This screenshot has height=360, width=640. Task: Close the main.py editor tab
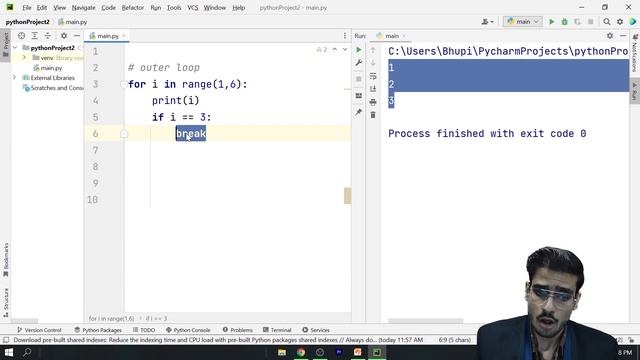(x=124, y=36)
